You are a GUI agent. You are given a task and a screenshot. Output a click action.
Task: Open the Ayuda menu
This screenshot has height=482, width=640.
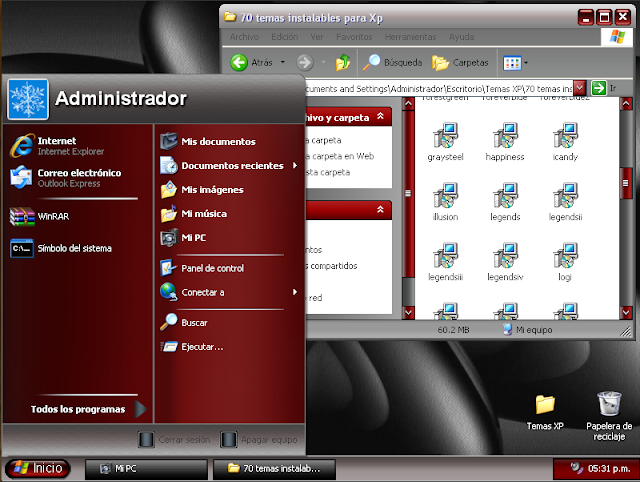click(x=461, y=37)
